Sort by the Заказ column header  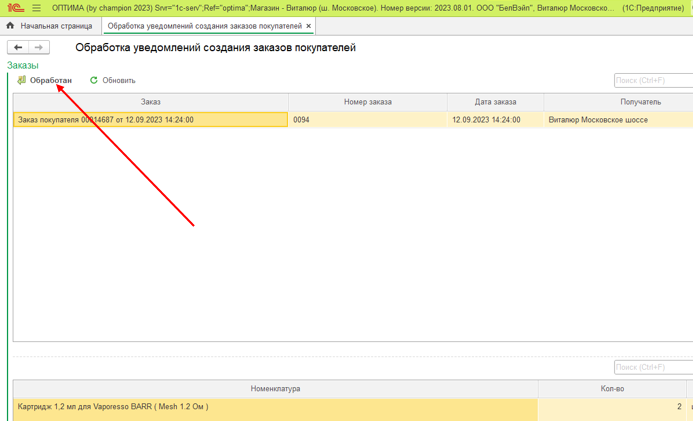coord(150,102)
